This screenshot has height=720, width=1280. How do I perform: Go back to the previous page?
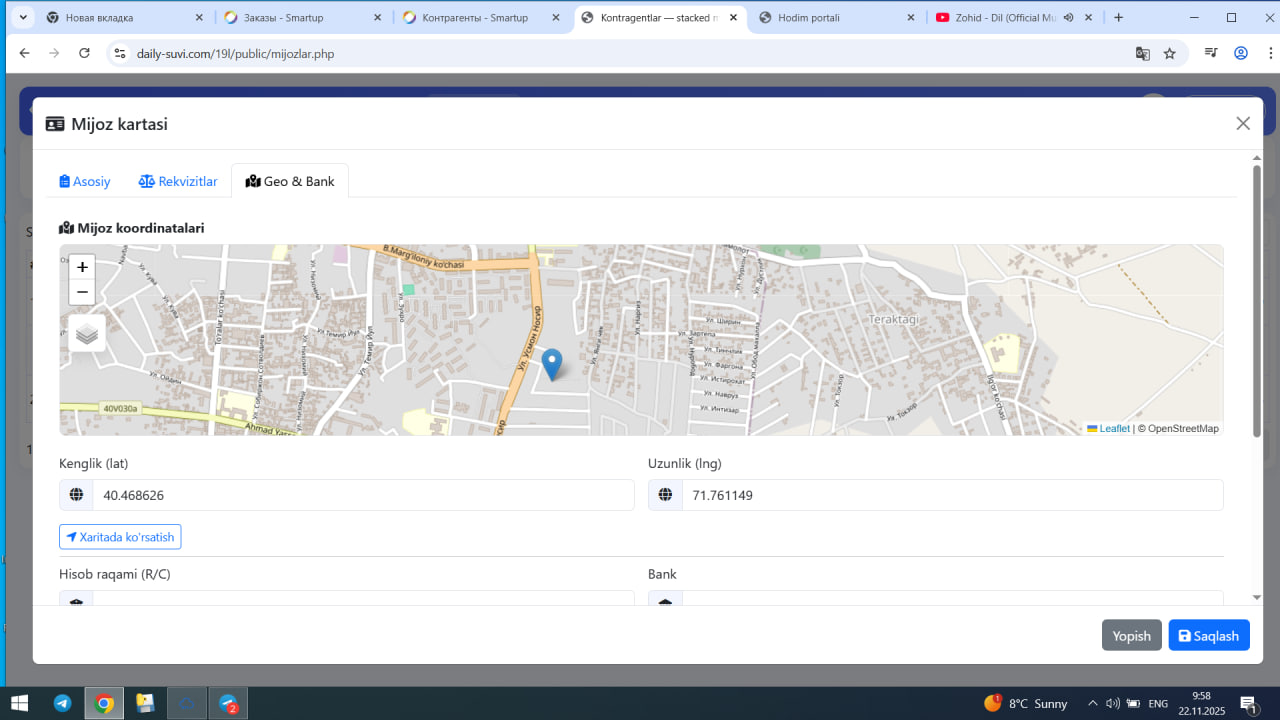tap(24, 53)
